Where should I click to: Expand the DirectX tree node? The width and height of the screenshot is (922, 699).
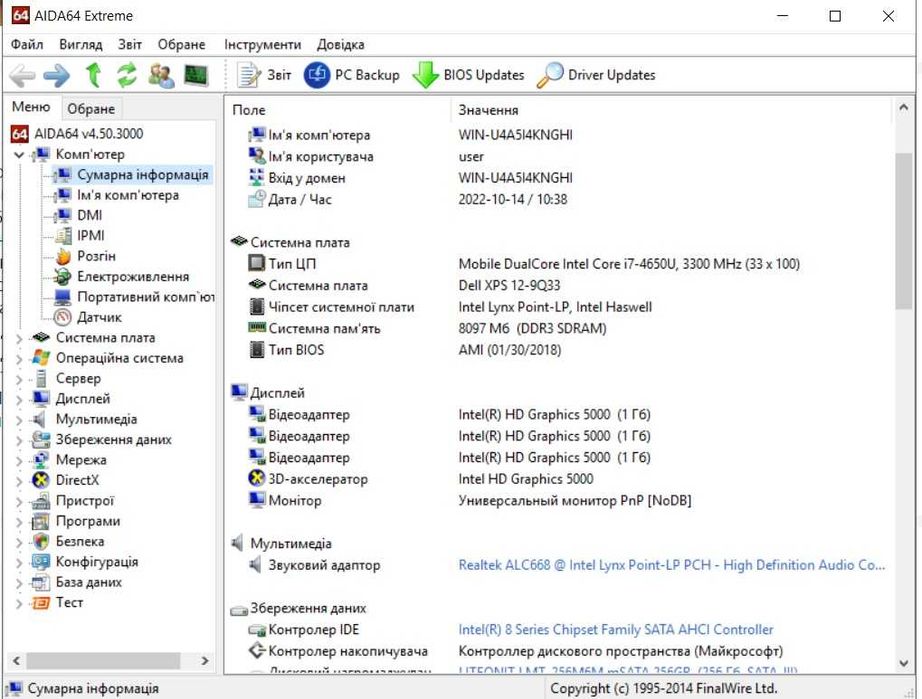click(19, 481)
